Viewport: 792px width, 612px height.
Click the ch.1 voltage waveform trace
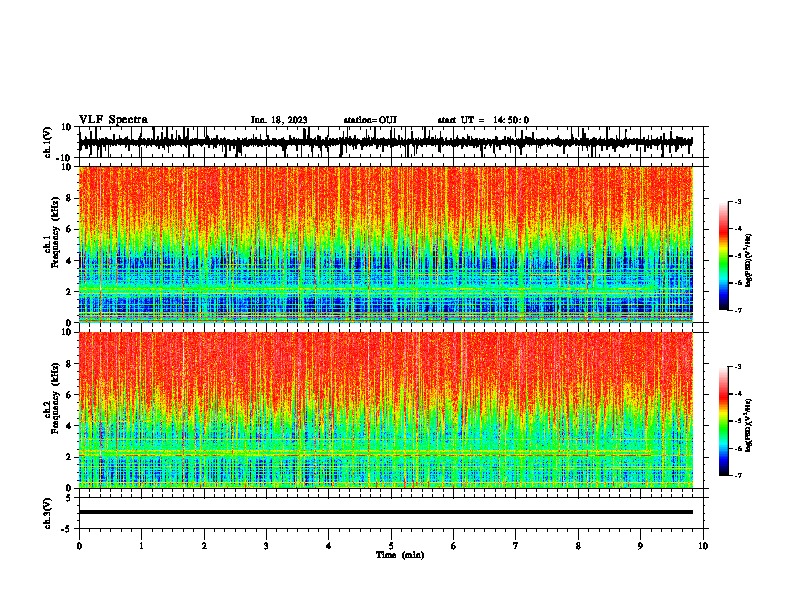(385, 142)
